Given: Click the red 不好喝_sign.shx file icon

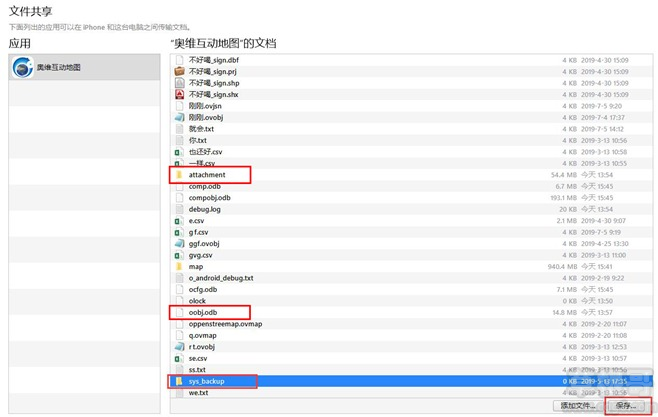Looking at the screenshot, I should 179,94.
